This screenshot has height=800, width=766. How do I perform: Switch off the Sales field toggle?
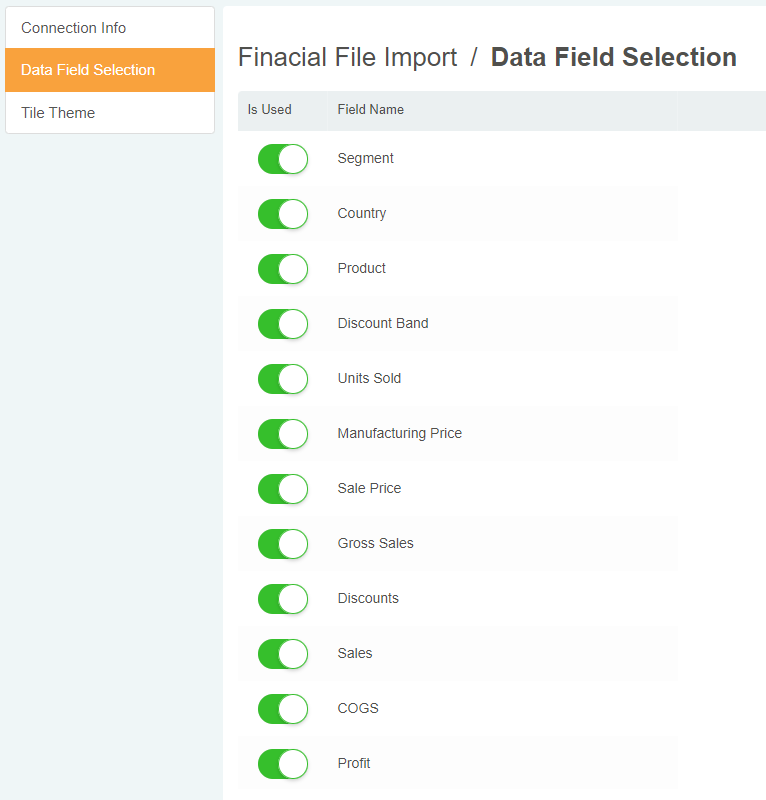[282, 654]
